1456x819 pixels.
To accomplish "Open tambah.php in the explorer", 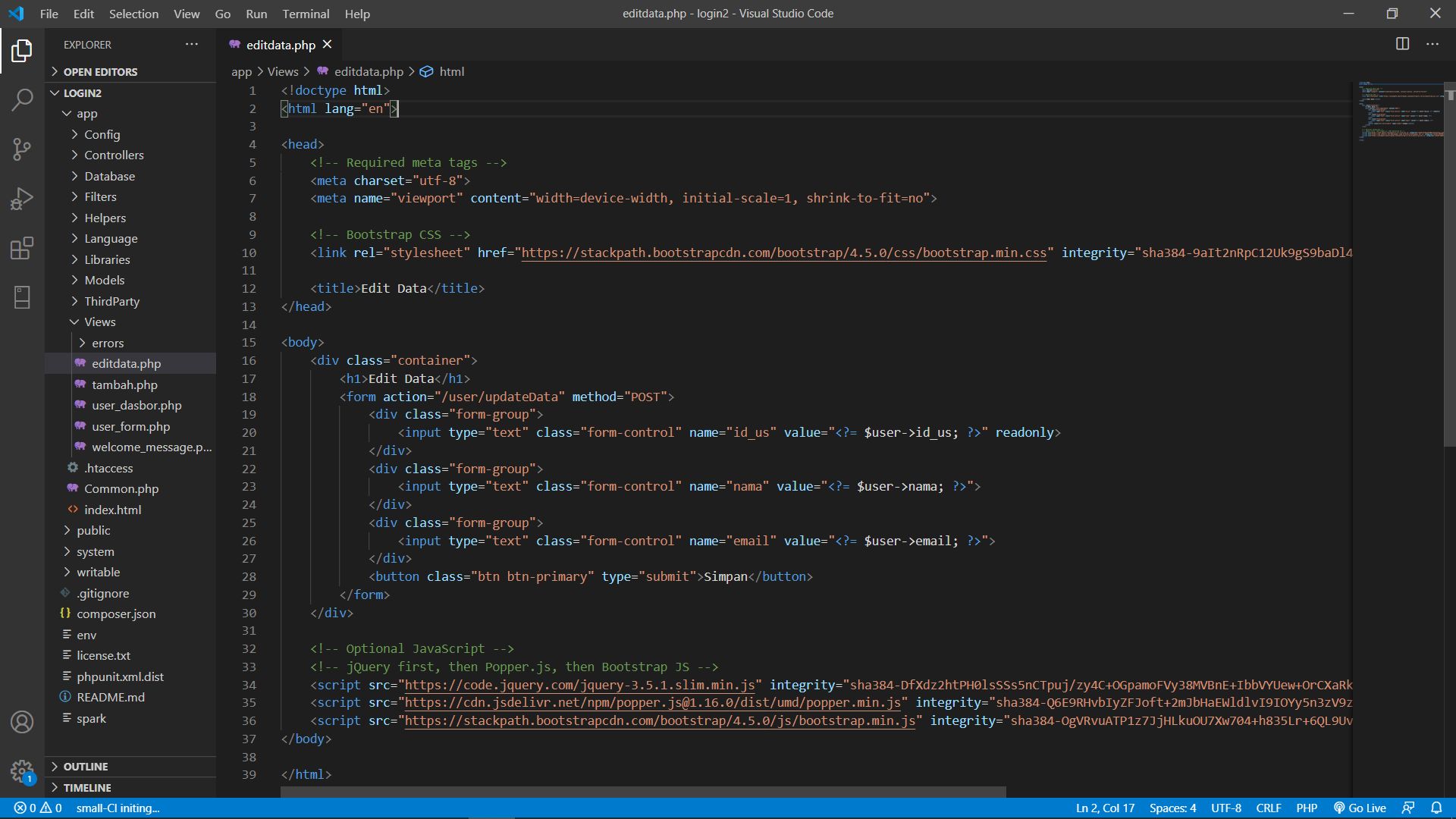I will click(x=124, y=384).
